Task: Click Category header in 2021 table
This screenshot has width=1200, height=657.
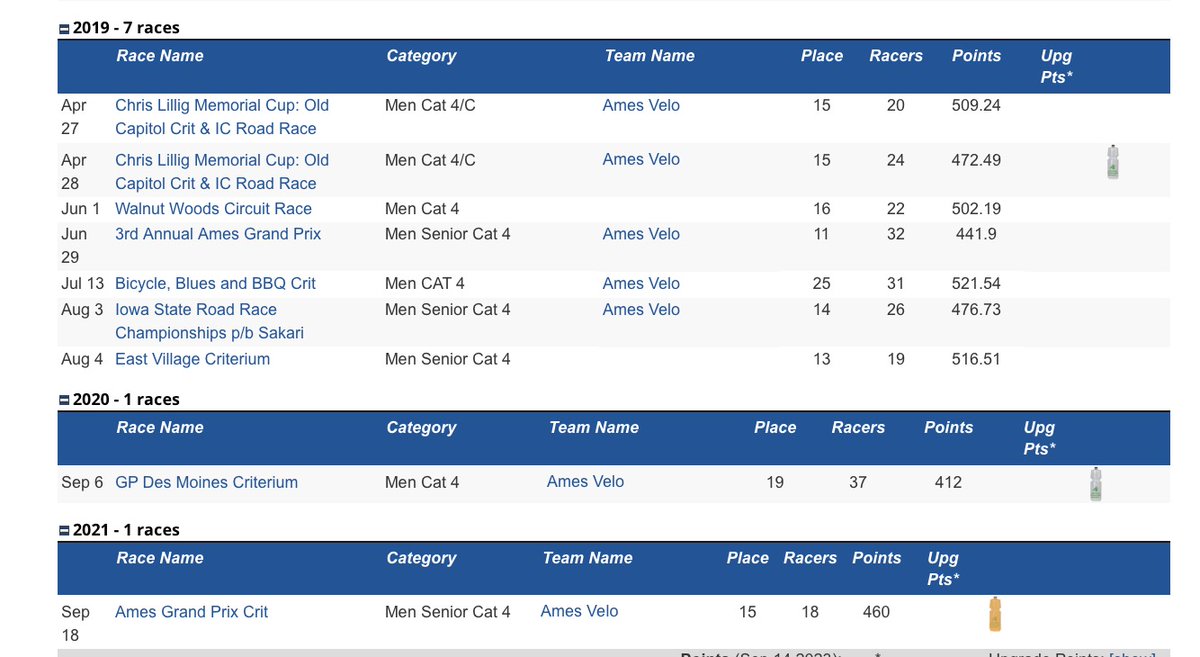Action: coord(421,559)
